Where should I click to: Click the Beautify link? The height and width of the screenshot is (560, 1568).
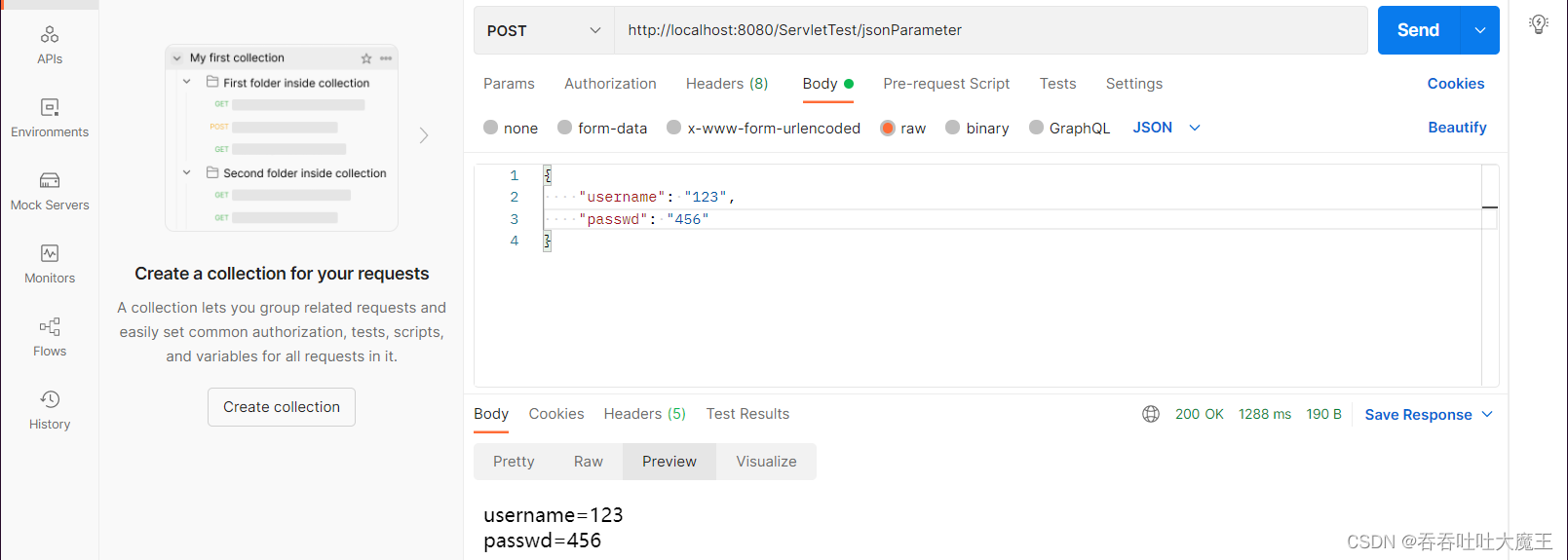coord(1457,128)
